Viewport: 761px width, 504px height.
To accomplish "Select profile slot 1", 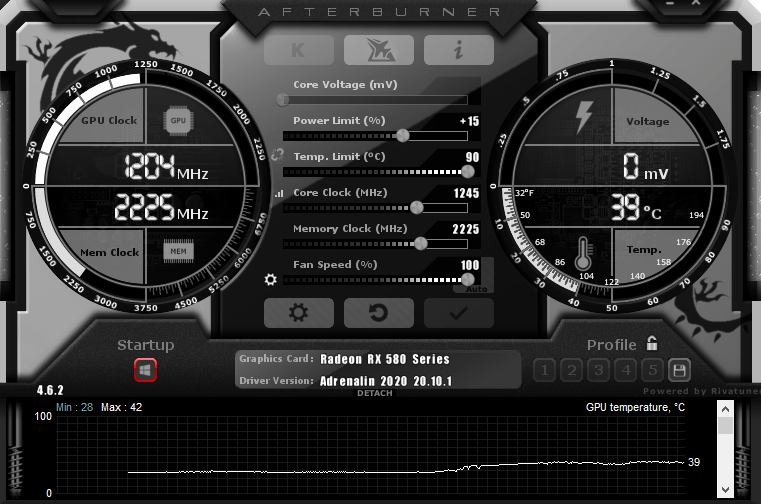I will (545, 370).
